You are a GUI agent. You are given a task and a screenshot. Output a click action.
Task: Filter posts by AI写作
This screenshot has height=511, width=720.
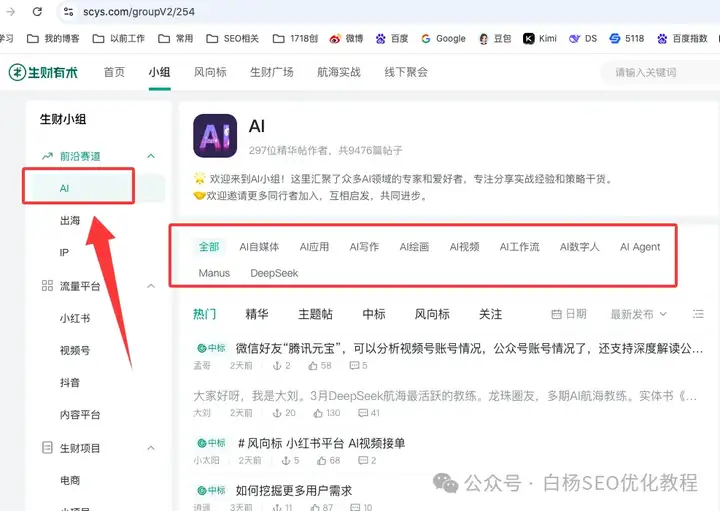[x=364, y=247]
